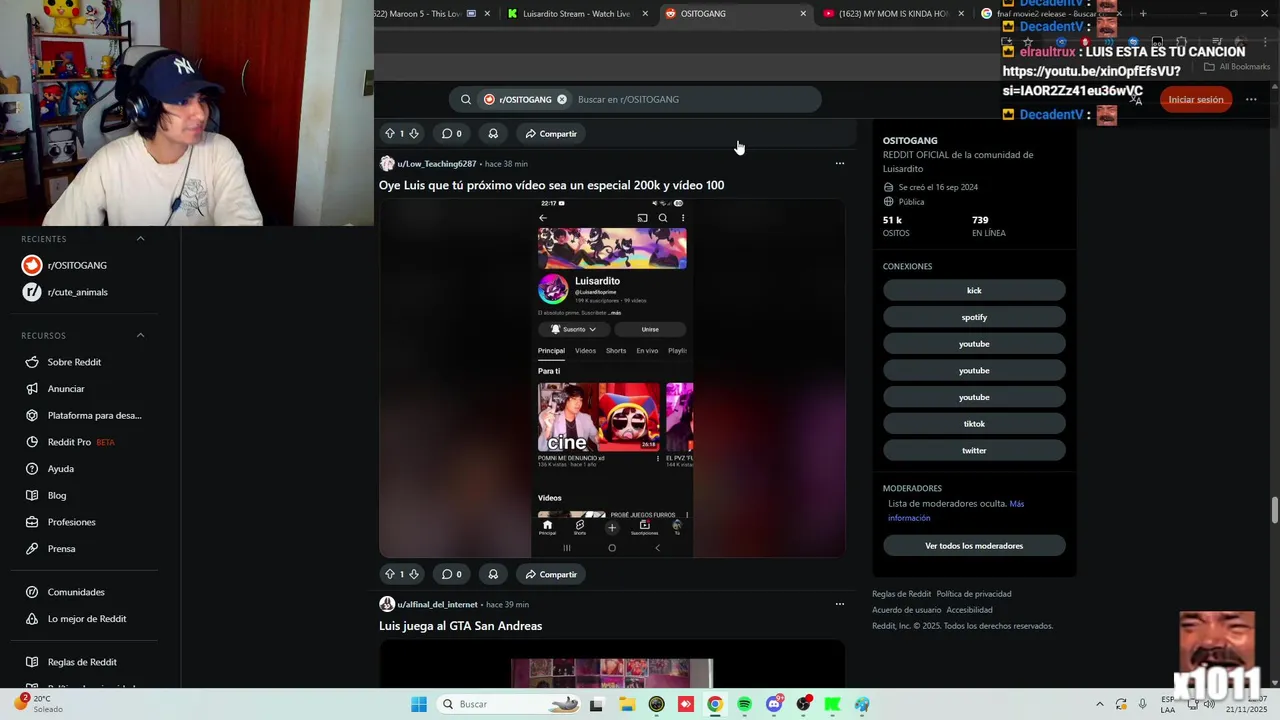Close the Luisardito Stream browser tab
1280x720 pixels.
click(x=645, y=14)
